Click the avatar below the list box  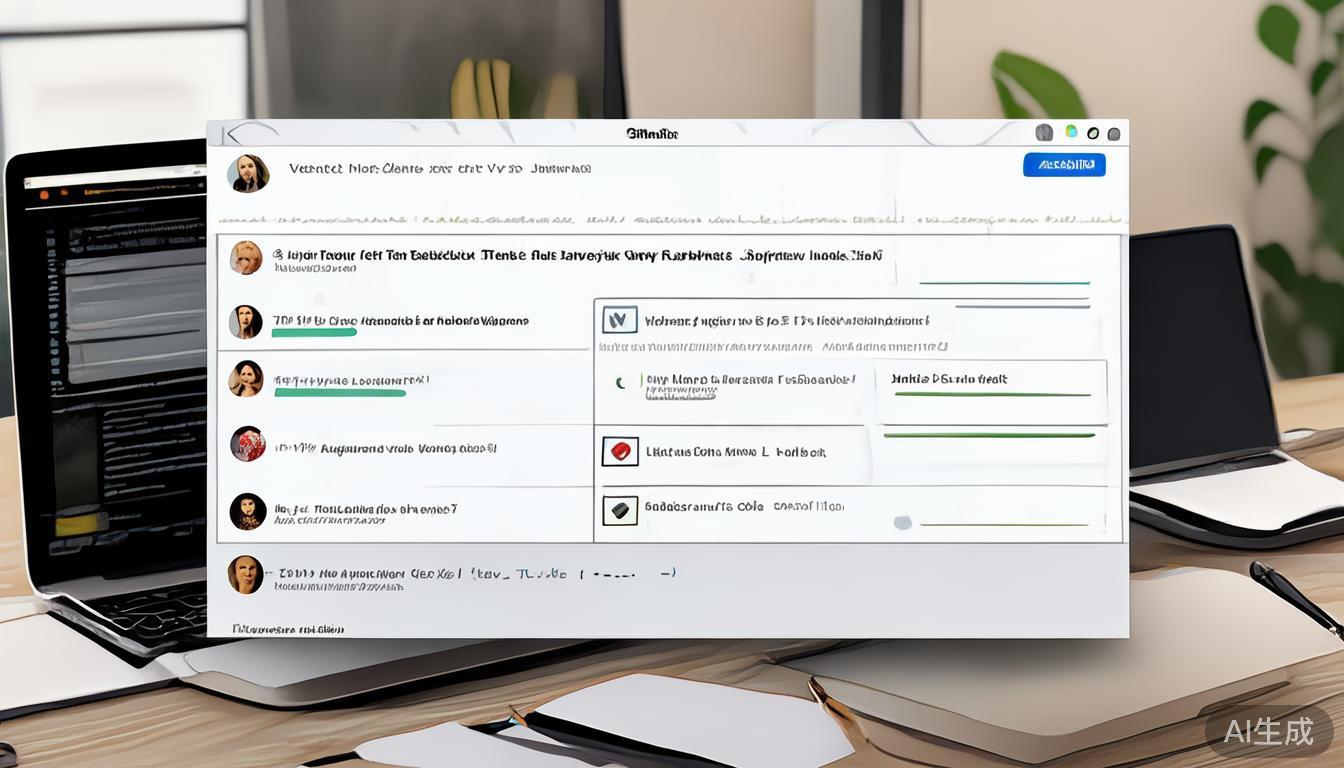(245, 575)
